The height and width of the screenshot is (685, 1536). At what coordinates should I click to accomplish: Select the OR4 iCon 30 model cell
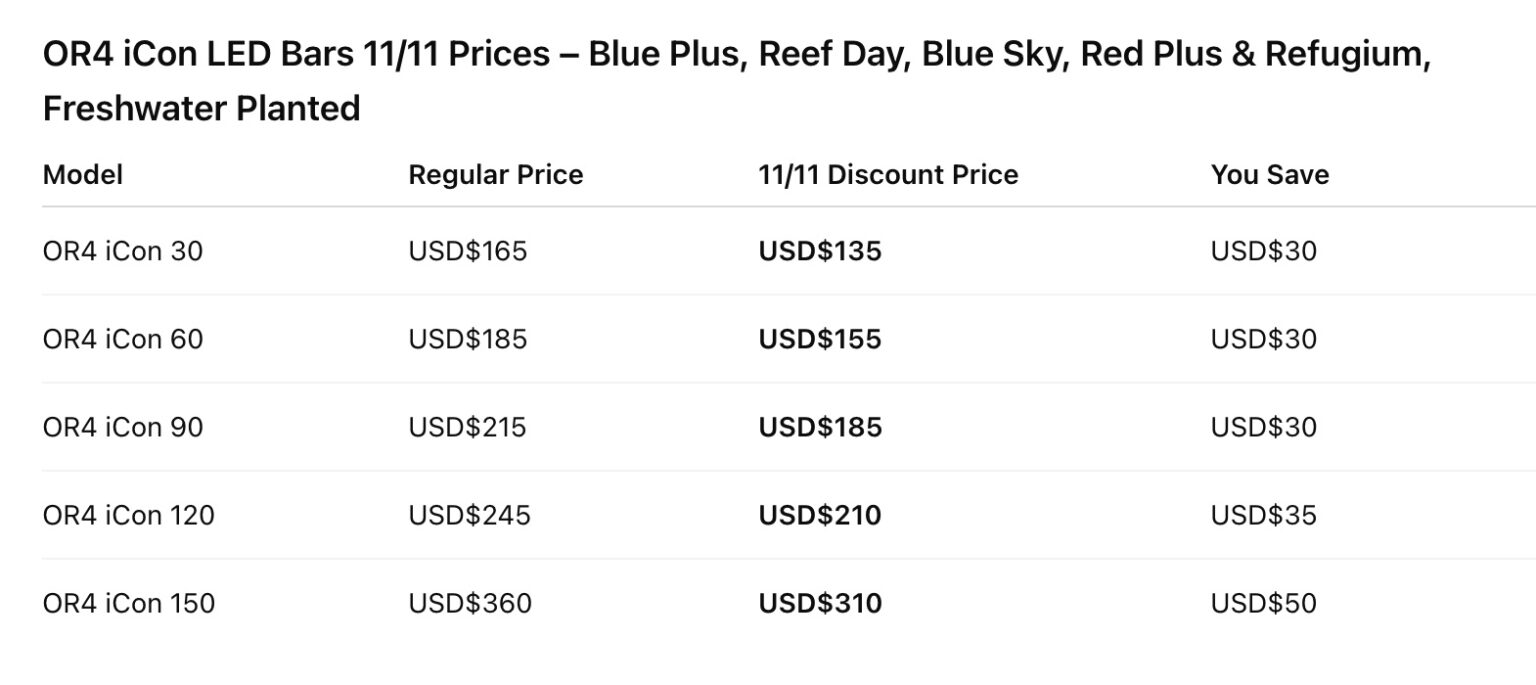coord(122,251)
